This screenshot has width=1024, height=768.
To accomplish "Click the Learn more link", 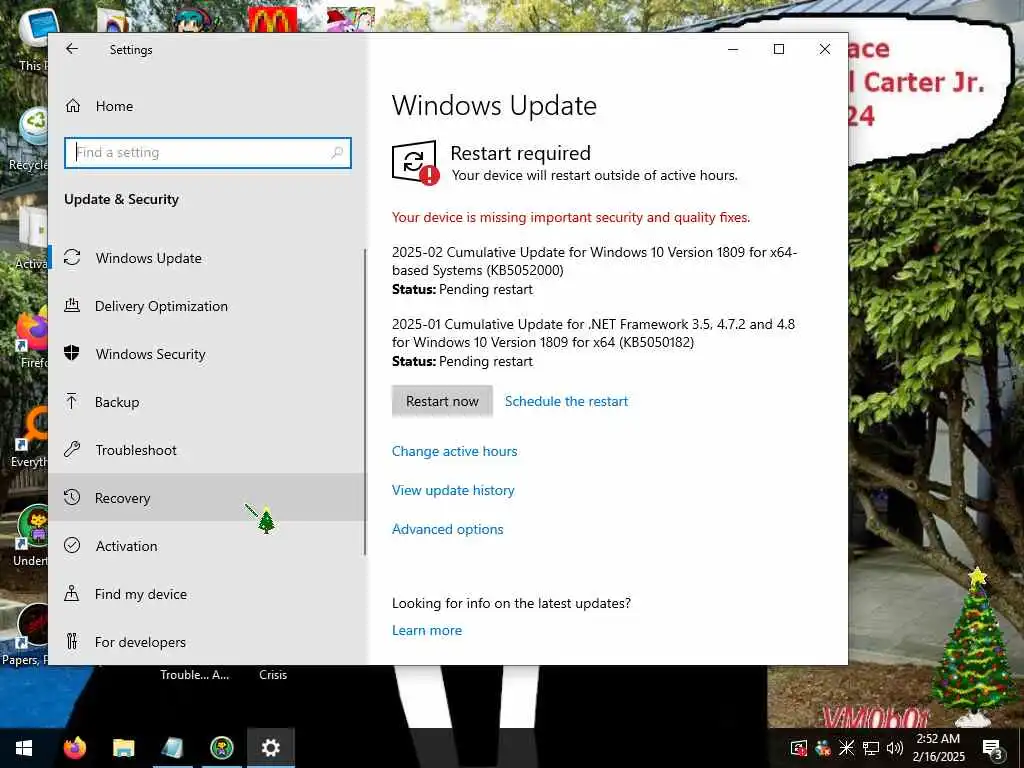I will point(427,630).
